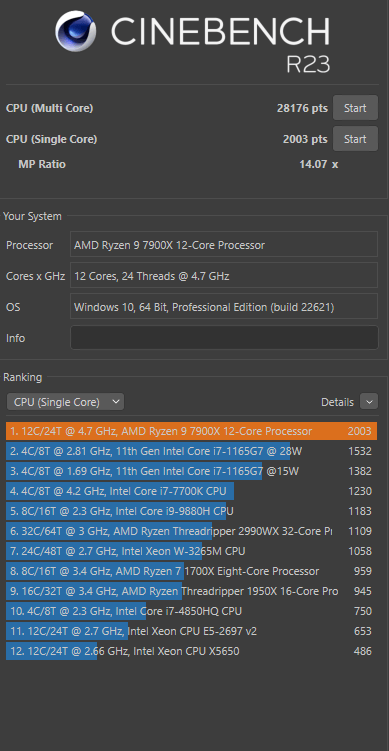Click the Cores x GHz field
389x751 pixels.
(224, 276)
